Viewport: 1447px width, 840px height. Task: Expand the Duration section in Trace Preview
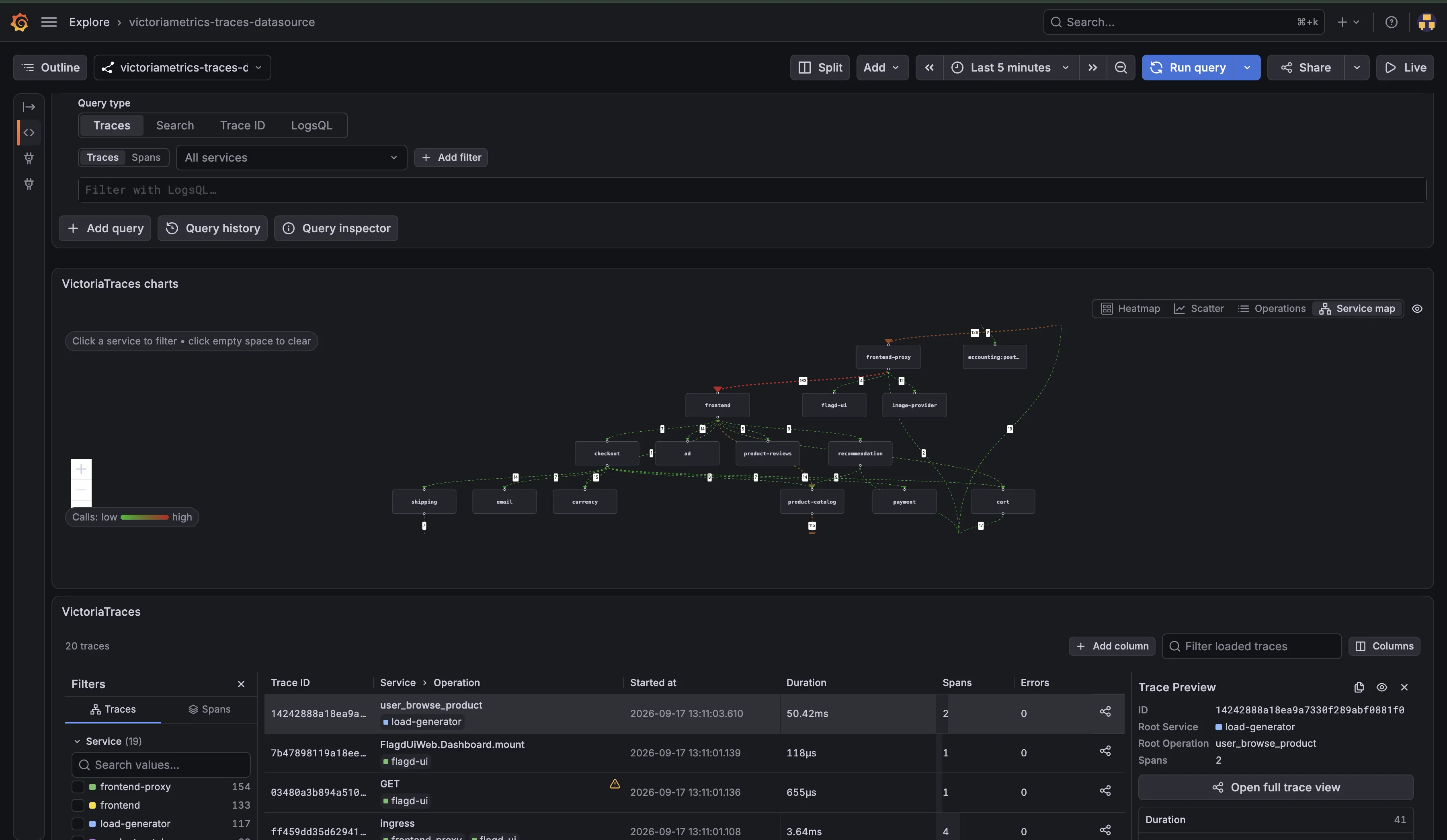coord(1275,820)
